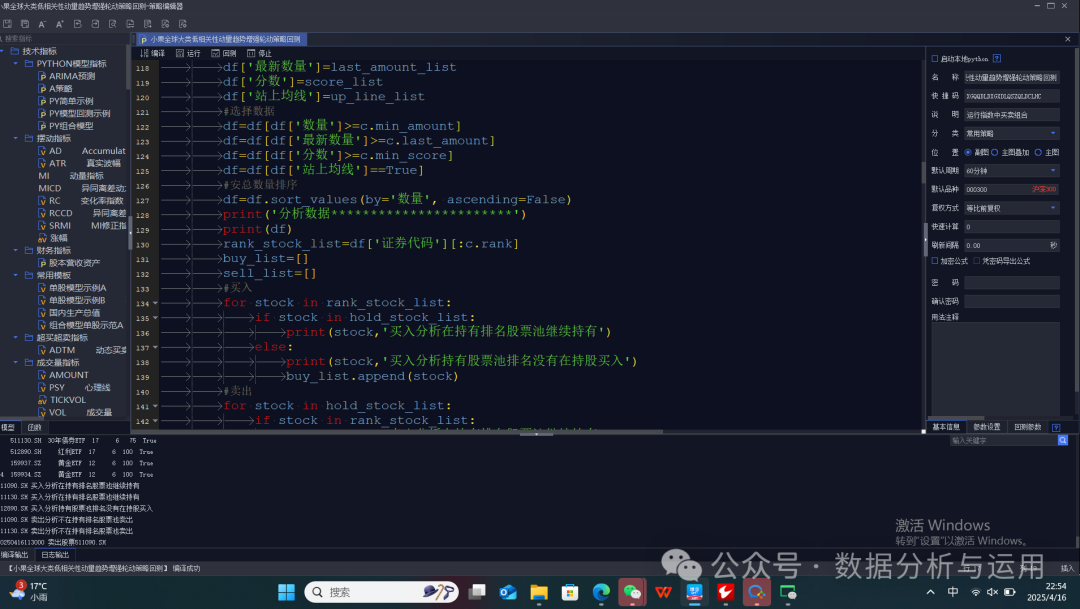
Task: Stop execution with the 停止 button
Action: pos(260,53)
